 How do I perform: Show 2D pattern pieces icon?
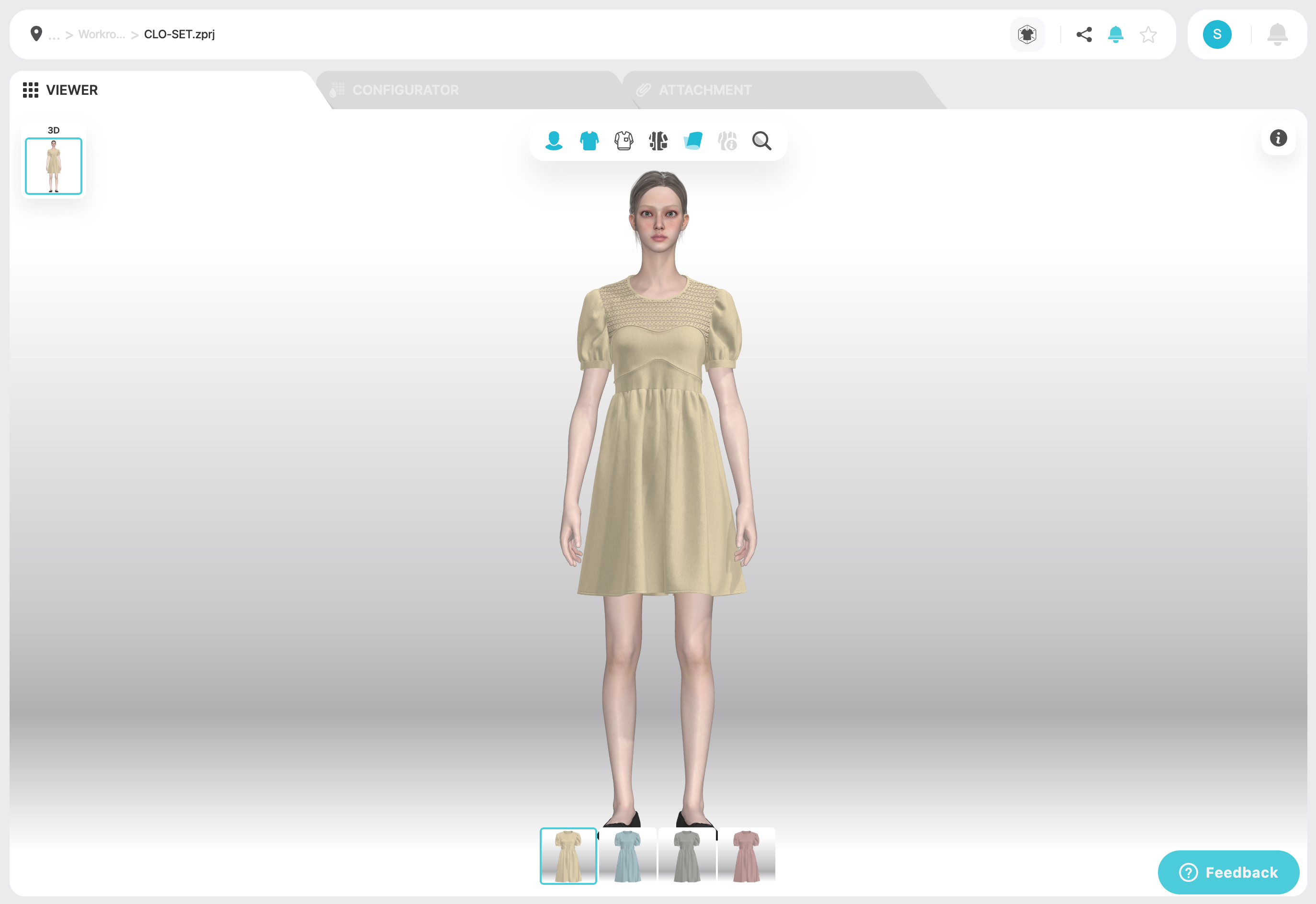pos(658,140)
